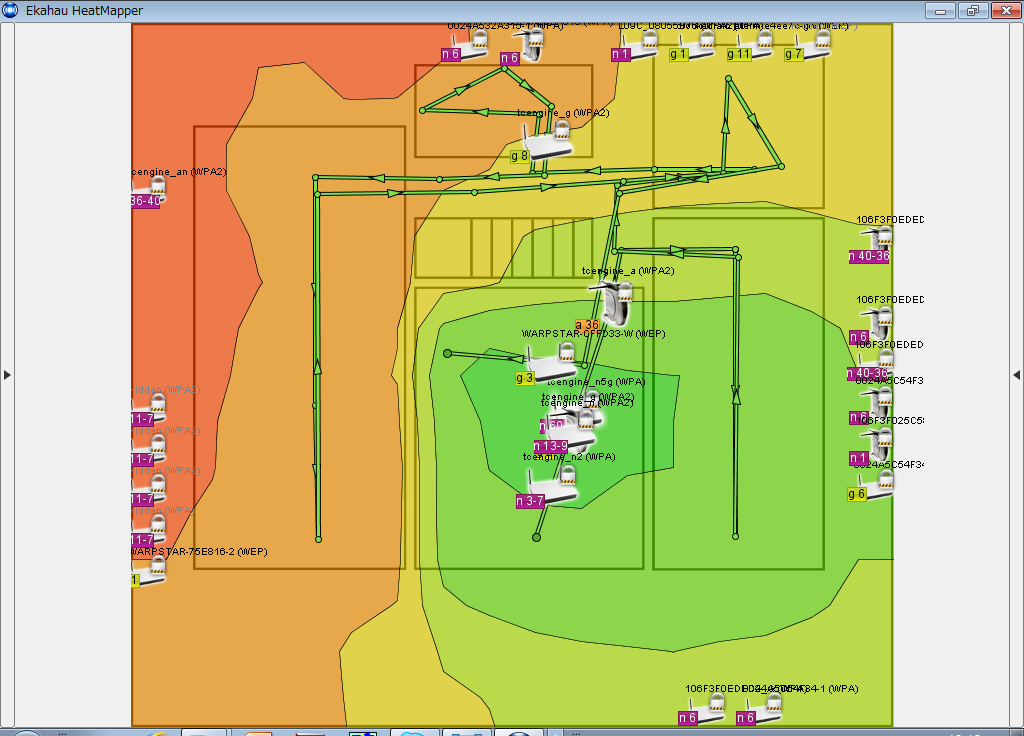Click the 'tcengine_n5g (WPA)' network label

pos(596,381)
